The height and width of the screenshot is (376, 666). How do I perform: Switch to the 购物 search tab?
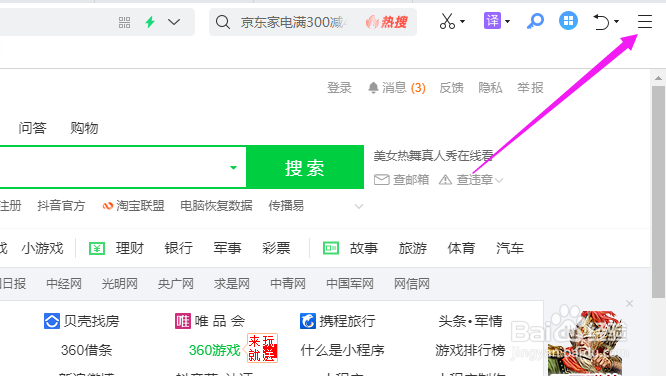click(84, 128)
